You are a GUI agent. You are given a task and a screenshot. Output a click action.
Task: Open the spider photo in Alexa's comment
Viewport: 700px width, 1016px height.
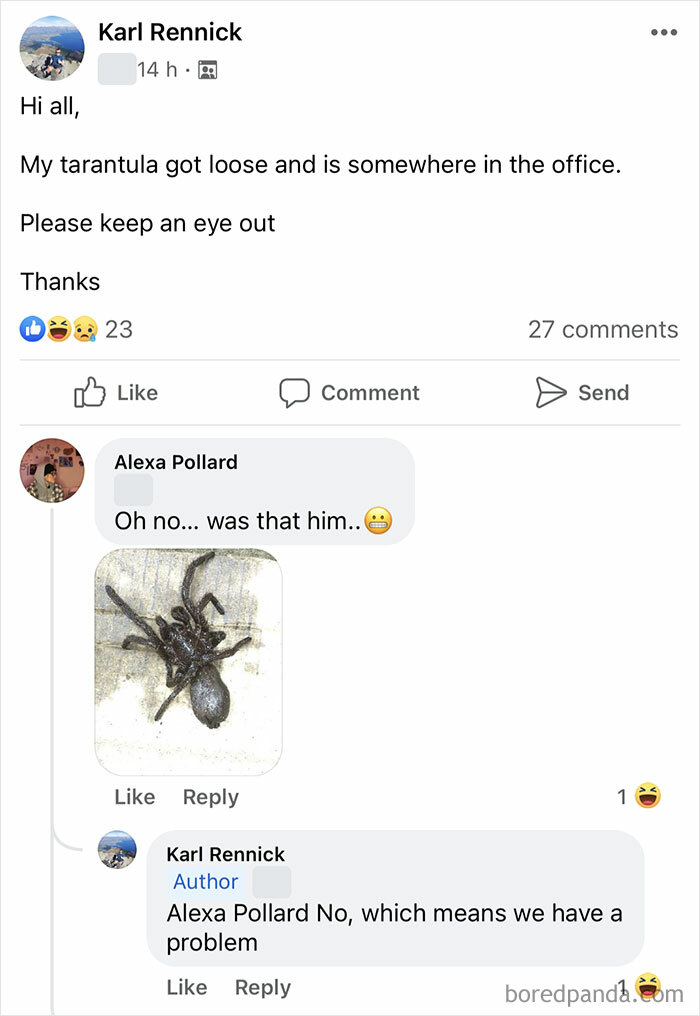pyautogui.click(x=190, y=660)
